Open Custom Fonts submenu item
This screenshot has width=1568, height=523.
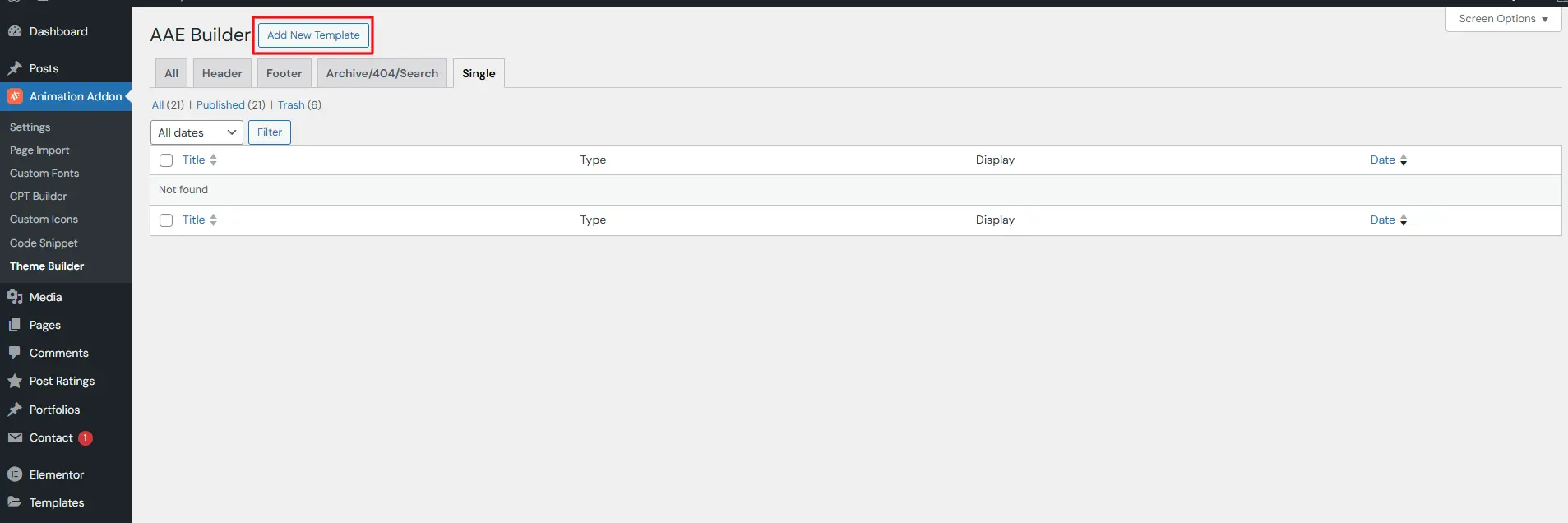pyautogui.click(x=44, y=174)
